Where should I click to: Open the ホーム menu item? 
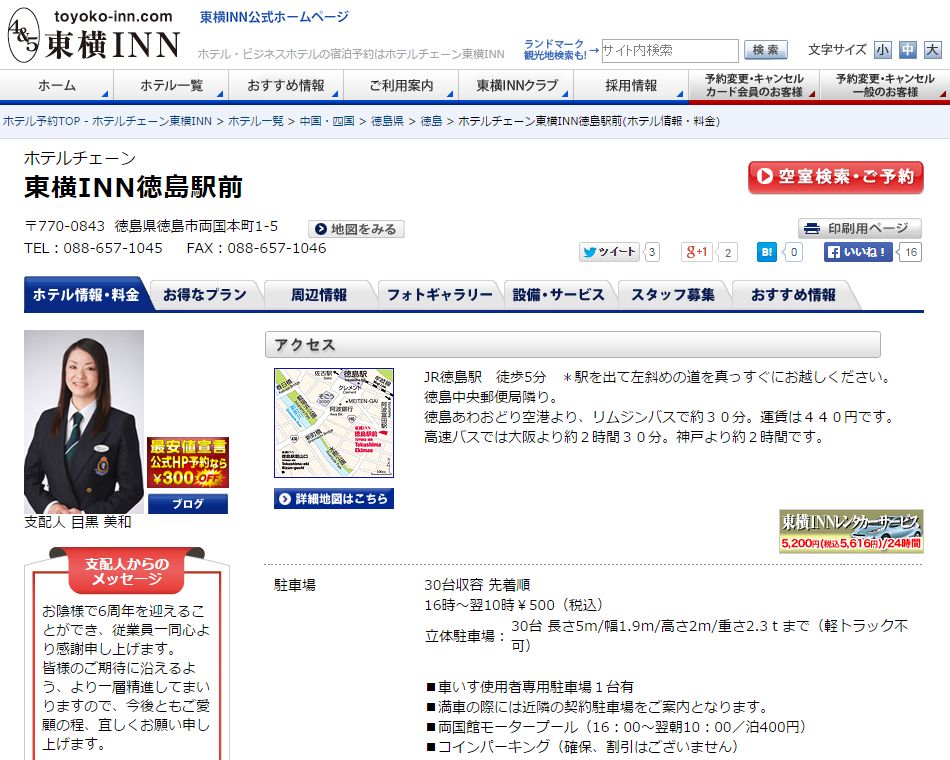coord(57,85)
